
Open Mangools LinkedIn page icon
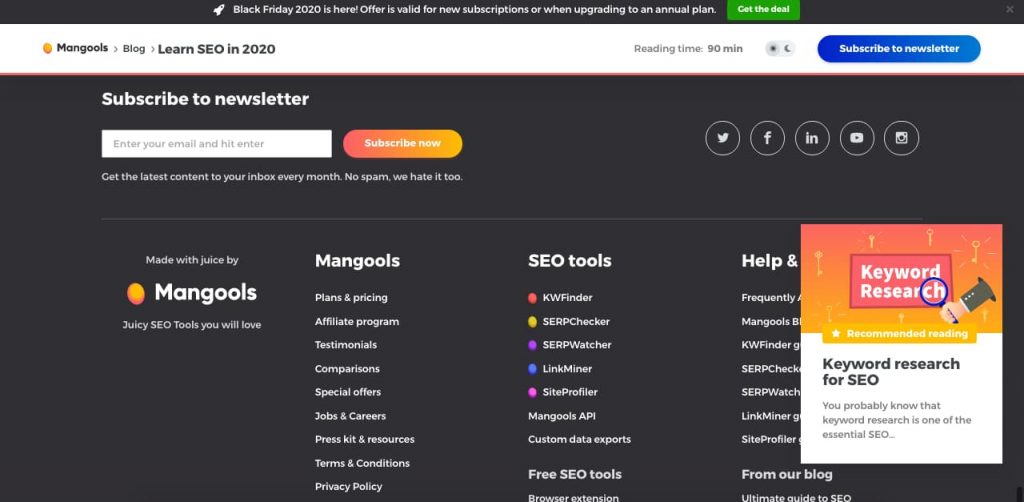[812, 138]
